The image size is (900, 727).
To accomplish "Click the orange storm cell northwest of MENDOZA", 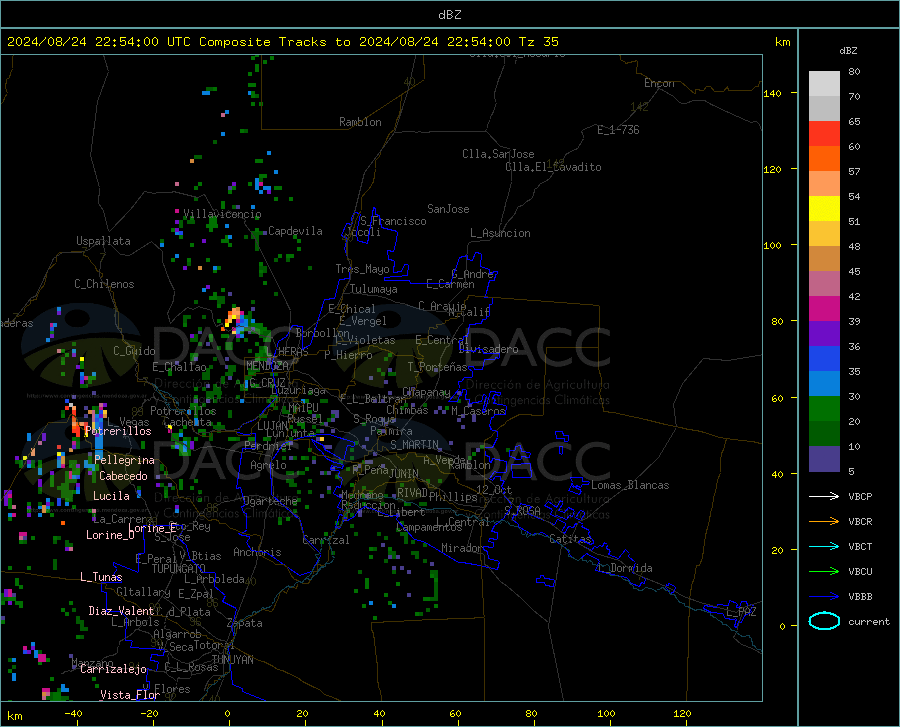I will point(233,317).
